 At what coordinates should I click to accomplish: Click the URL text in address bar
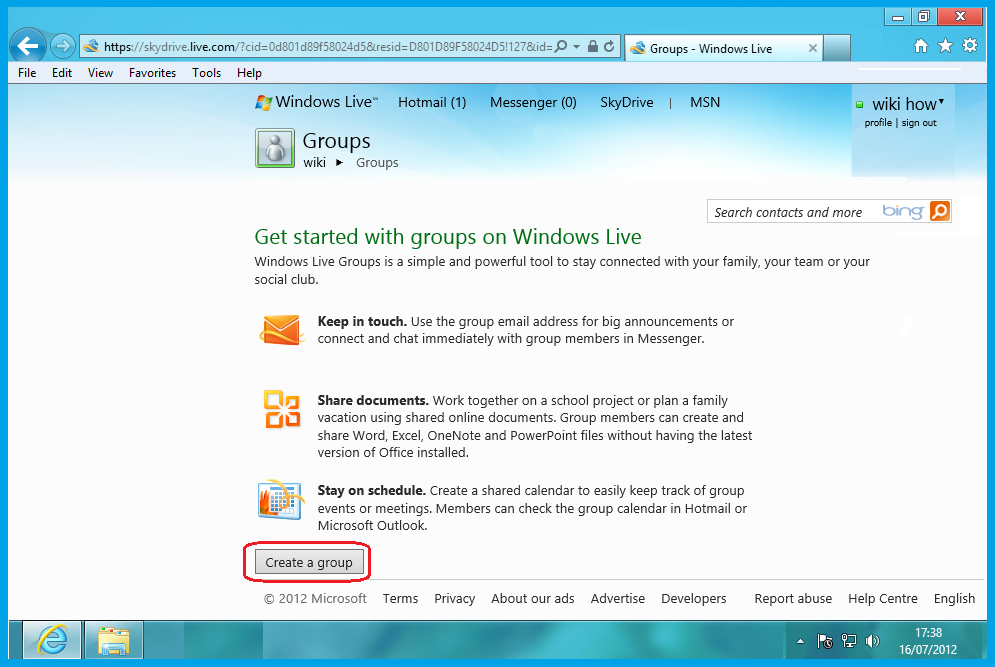(x=328, y=46)
